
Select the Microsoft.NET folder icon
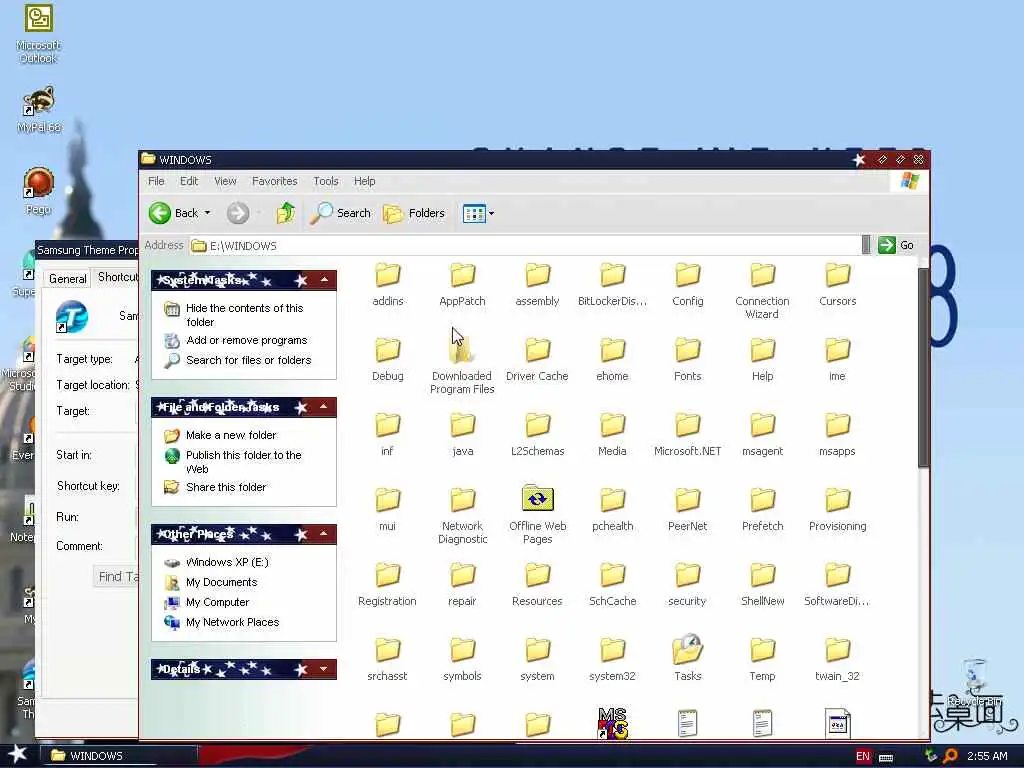coord(688,426)
